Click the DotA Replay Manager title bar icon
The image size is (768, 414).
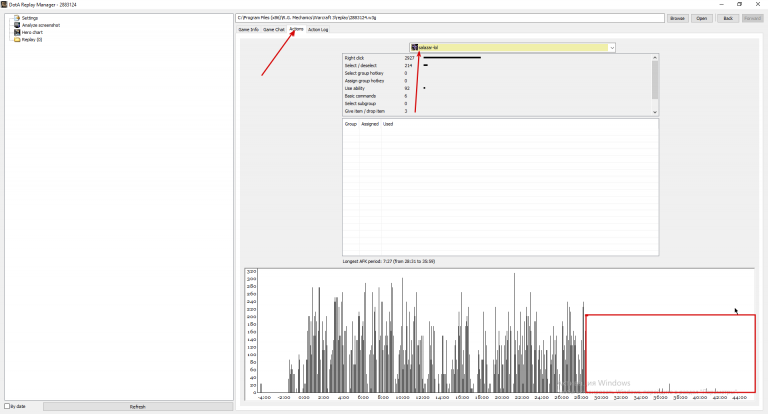4,4
